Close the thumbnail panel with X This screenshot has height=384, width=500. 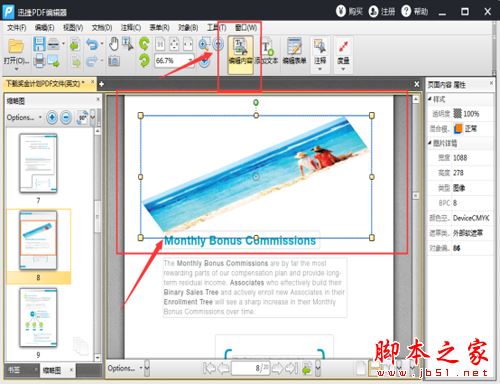coord(98,99)
